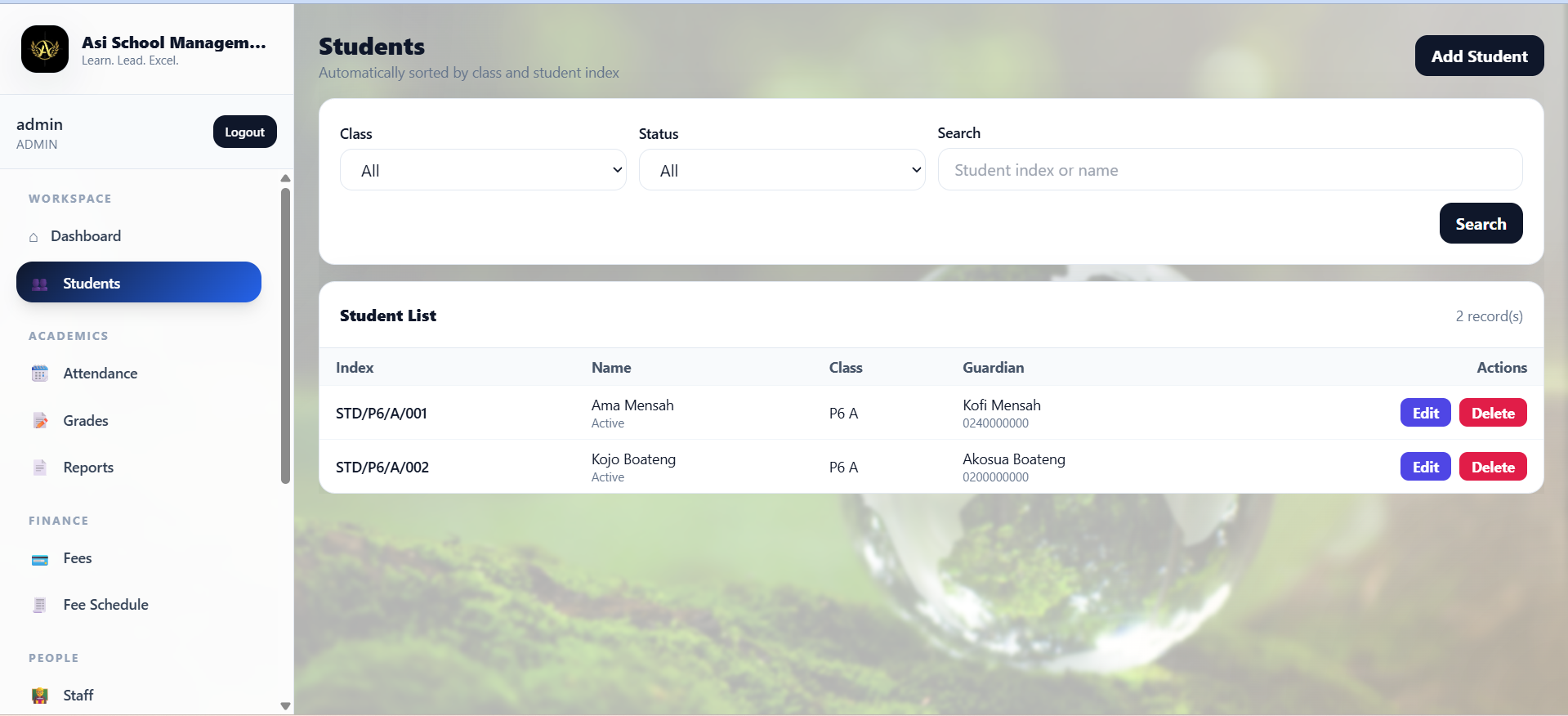Click phone number 0240000000
Image resolution: width=1568 pixels, height=716 pixels.
pos(995,423)
